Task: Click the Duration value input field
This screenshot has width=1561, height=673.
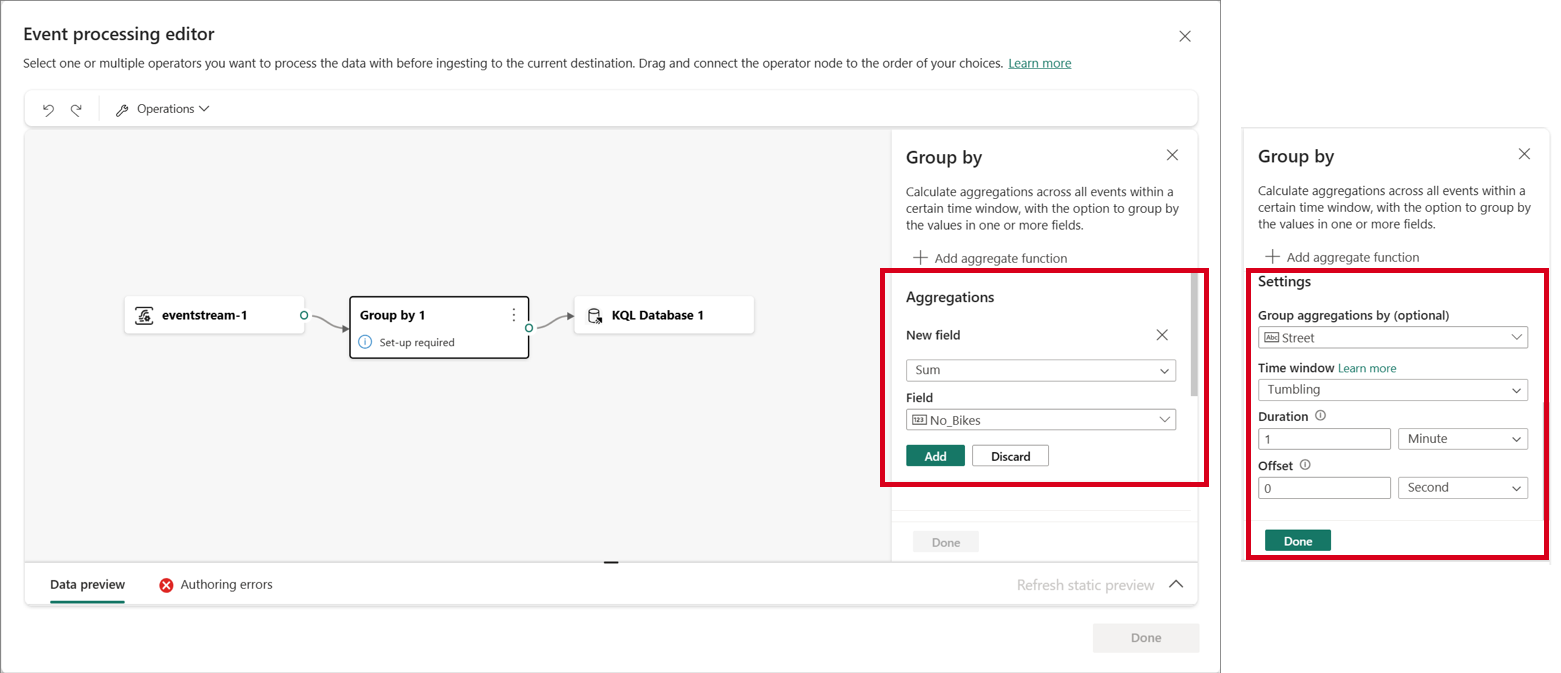Action: [x=1324, y=439]
